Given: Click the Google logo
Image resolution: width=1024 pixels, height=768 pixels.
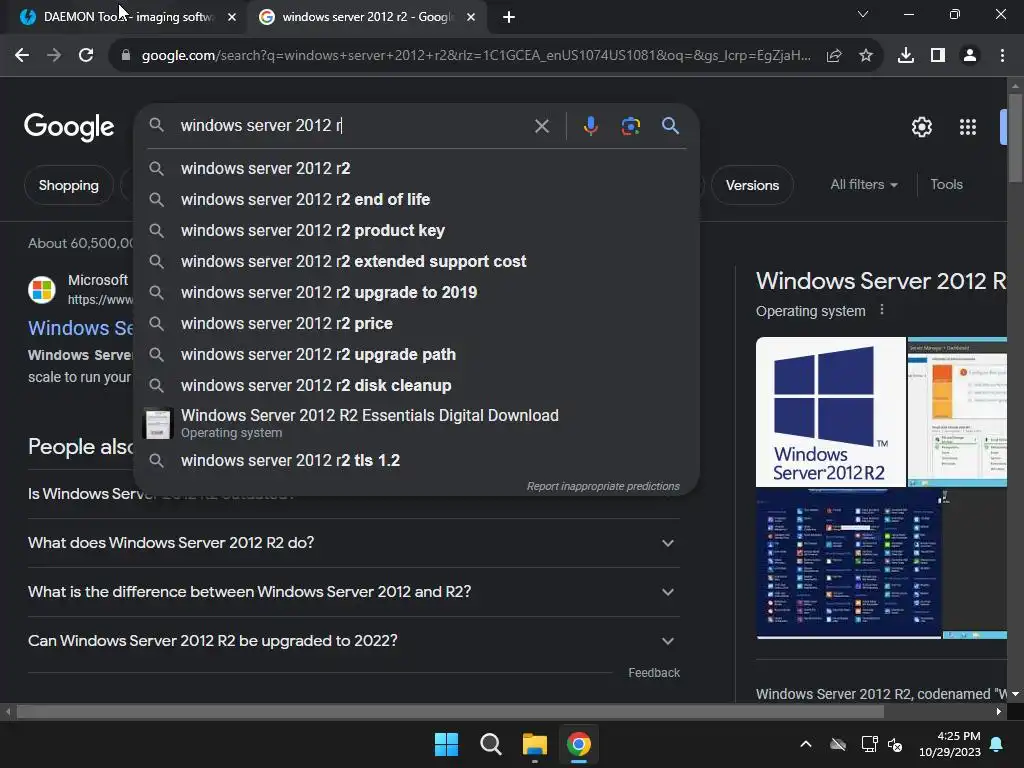Looking at the screenshot, I should [x=69, y=127].
